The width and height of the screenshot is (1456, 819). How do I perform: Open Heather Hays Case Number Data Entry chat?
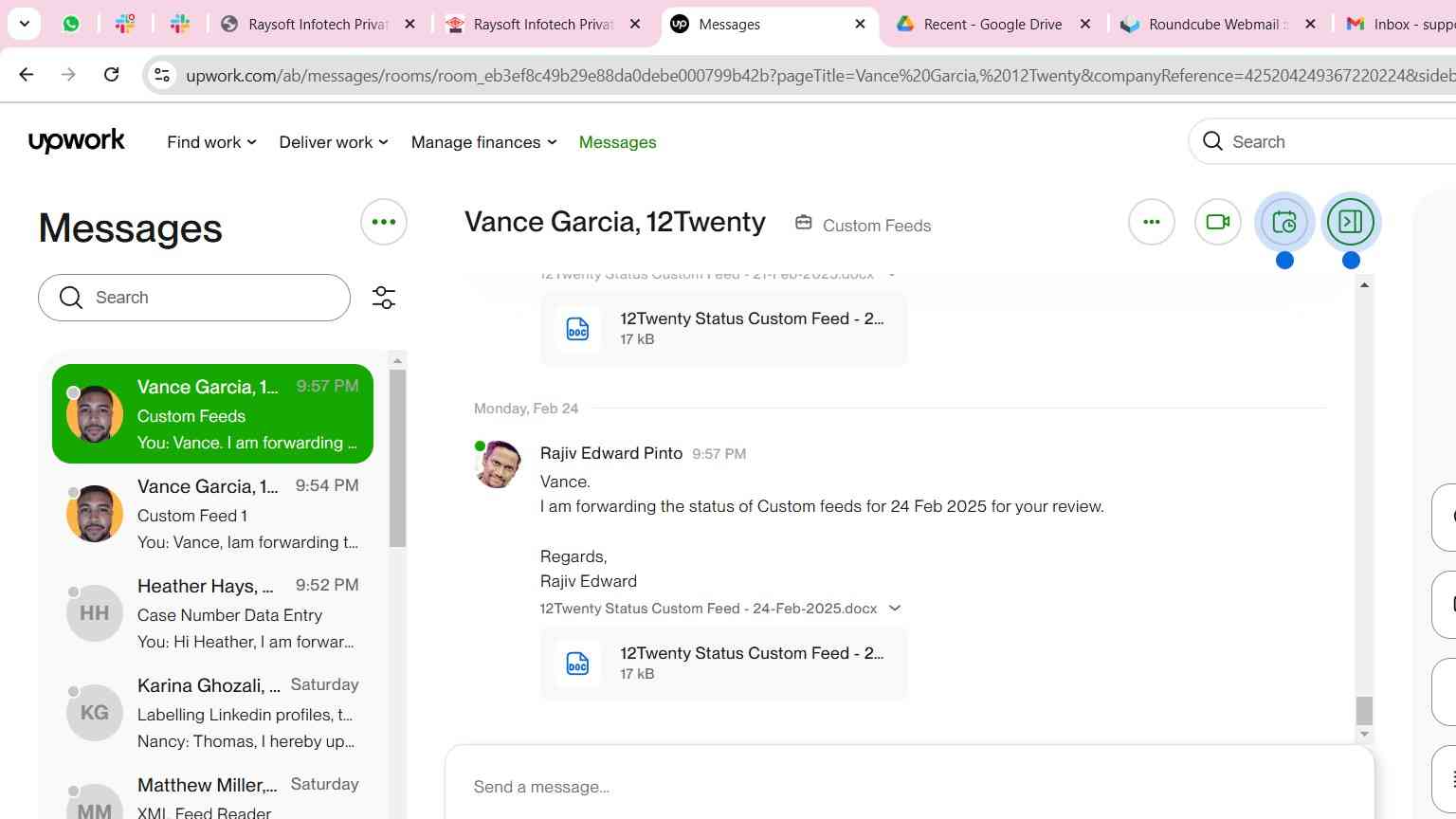(212, 613)
